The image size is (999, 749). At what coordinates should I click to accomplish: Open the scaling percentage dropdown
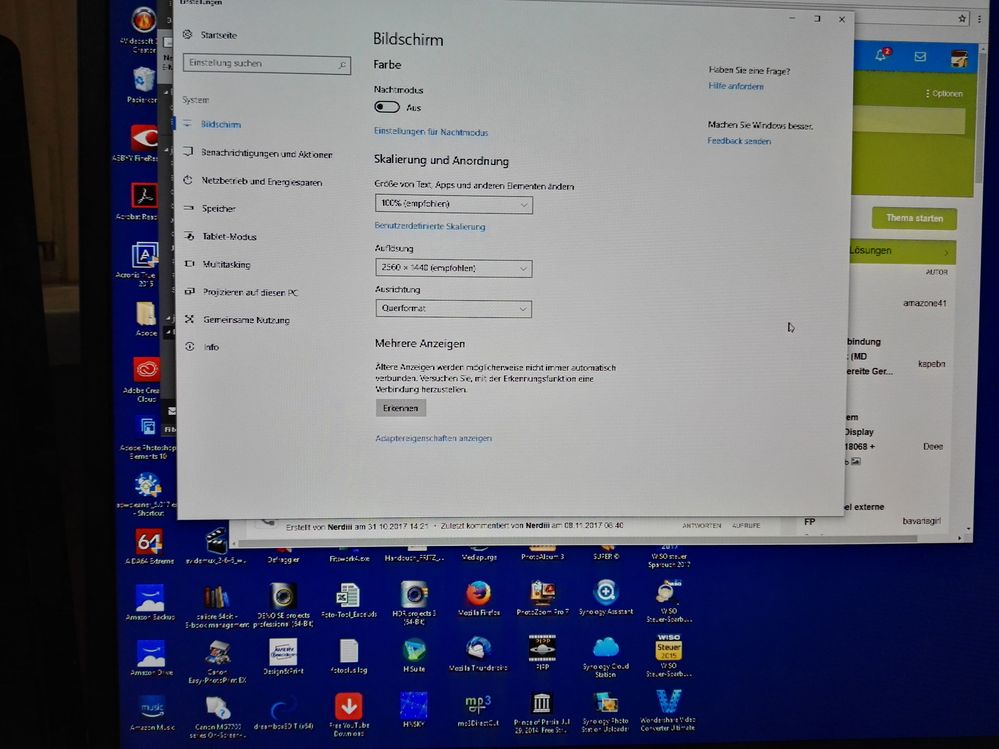(x=453, y=204)
